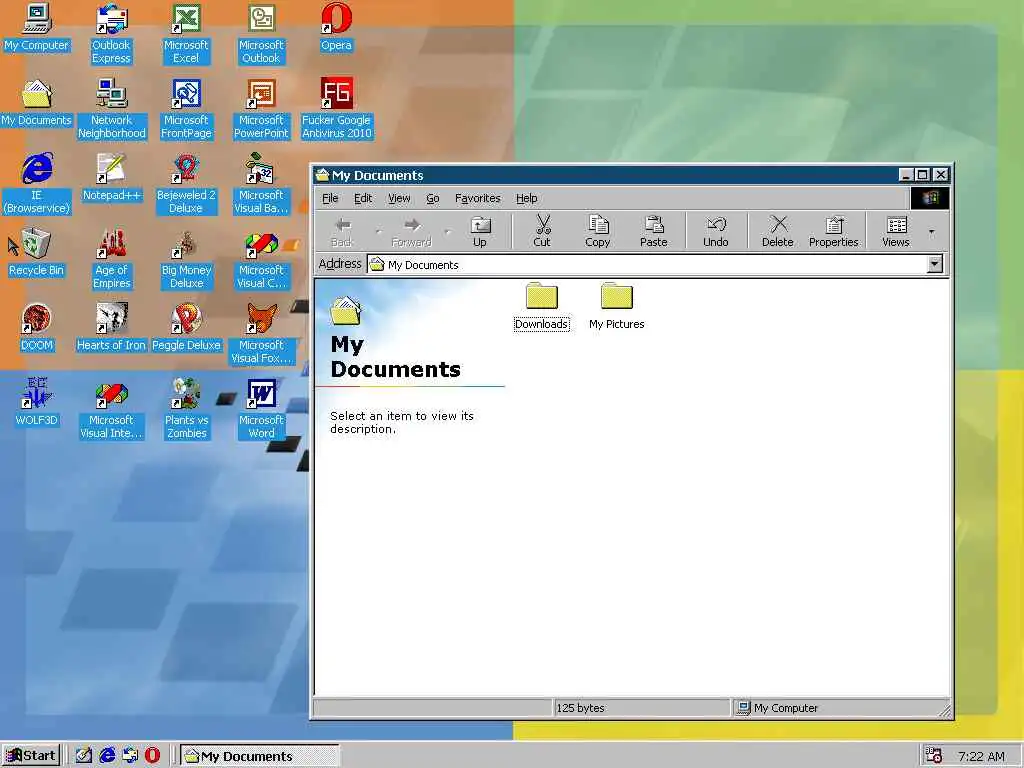This screenshot has width=1024, height=768.
Task: Click the Cut toolbar button
Action: coord(542,231)
